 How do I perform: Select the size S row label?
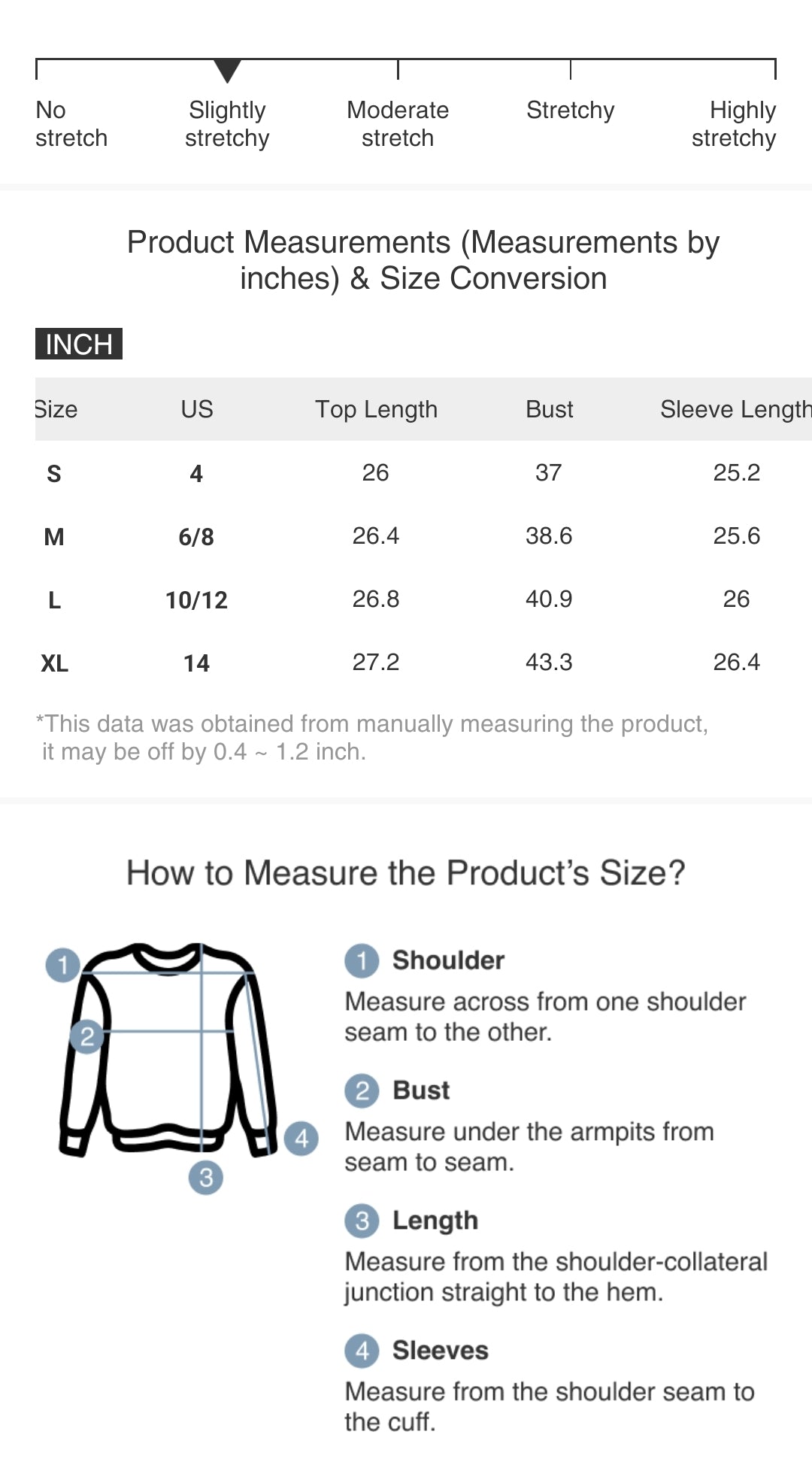pos(54,474)
